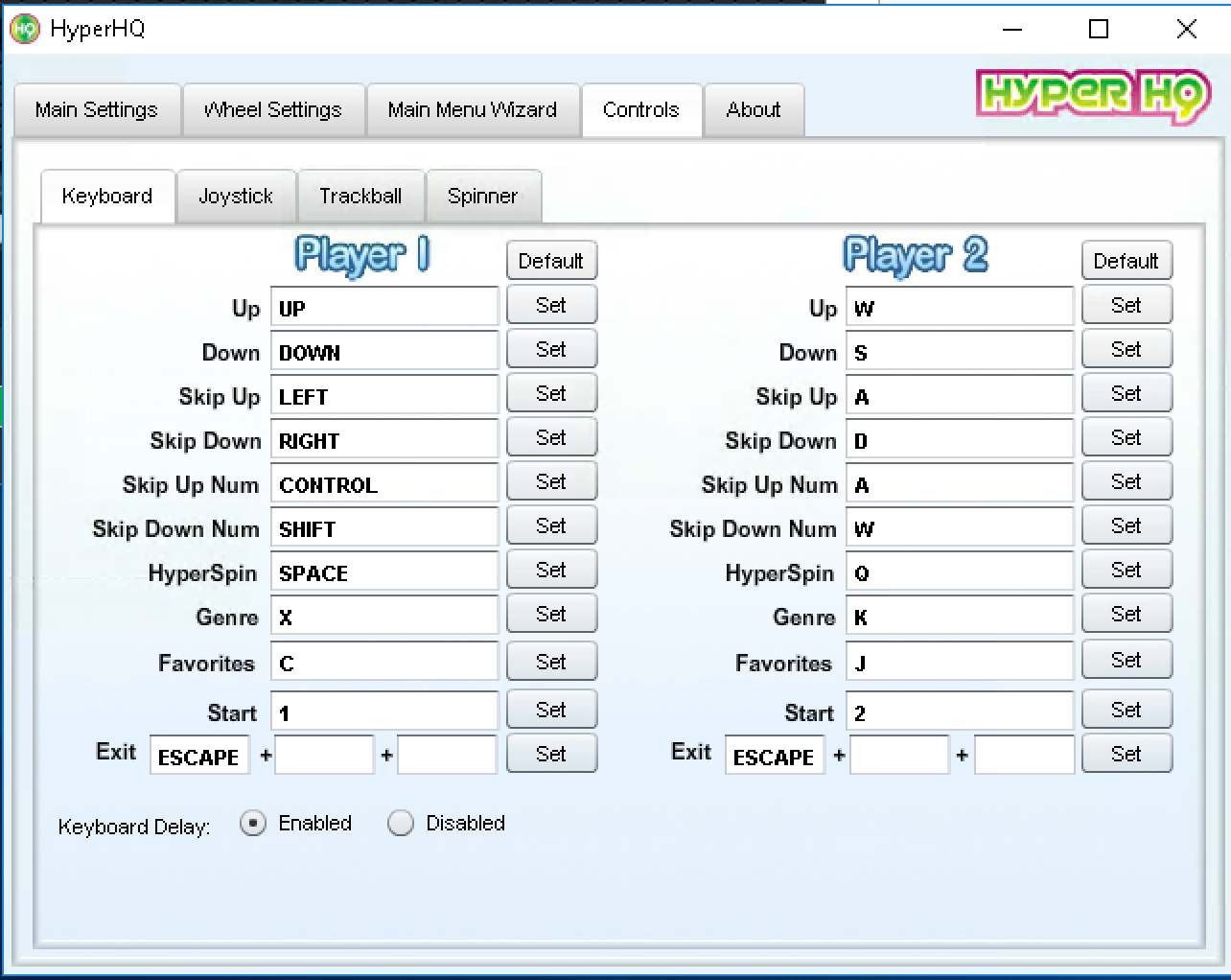
Task: Click Player 2 HyperSpin field Q
Action: pyautogui.click(x=960, y=572)
